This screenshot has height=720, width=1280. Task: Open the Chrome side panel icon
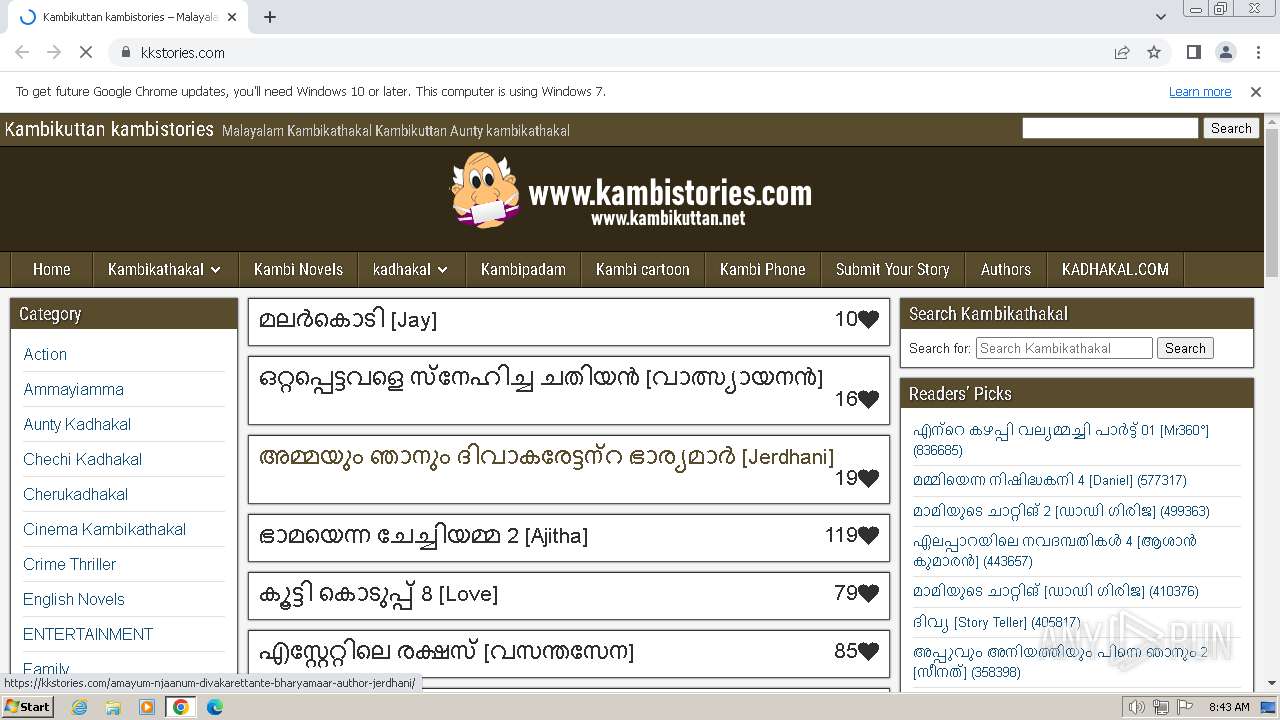(x=1193, y=52)
